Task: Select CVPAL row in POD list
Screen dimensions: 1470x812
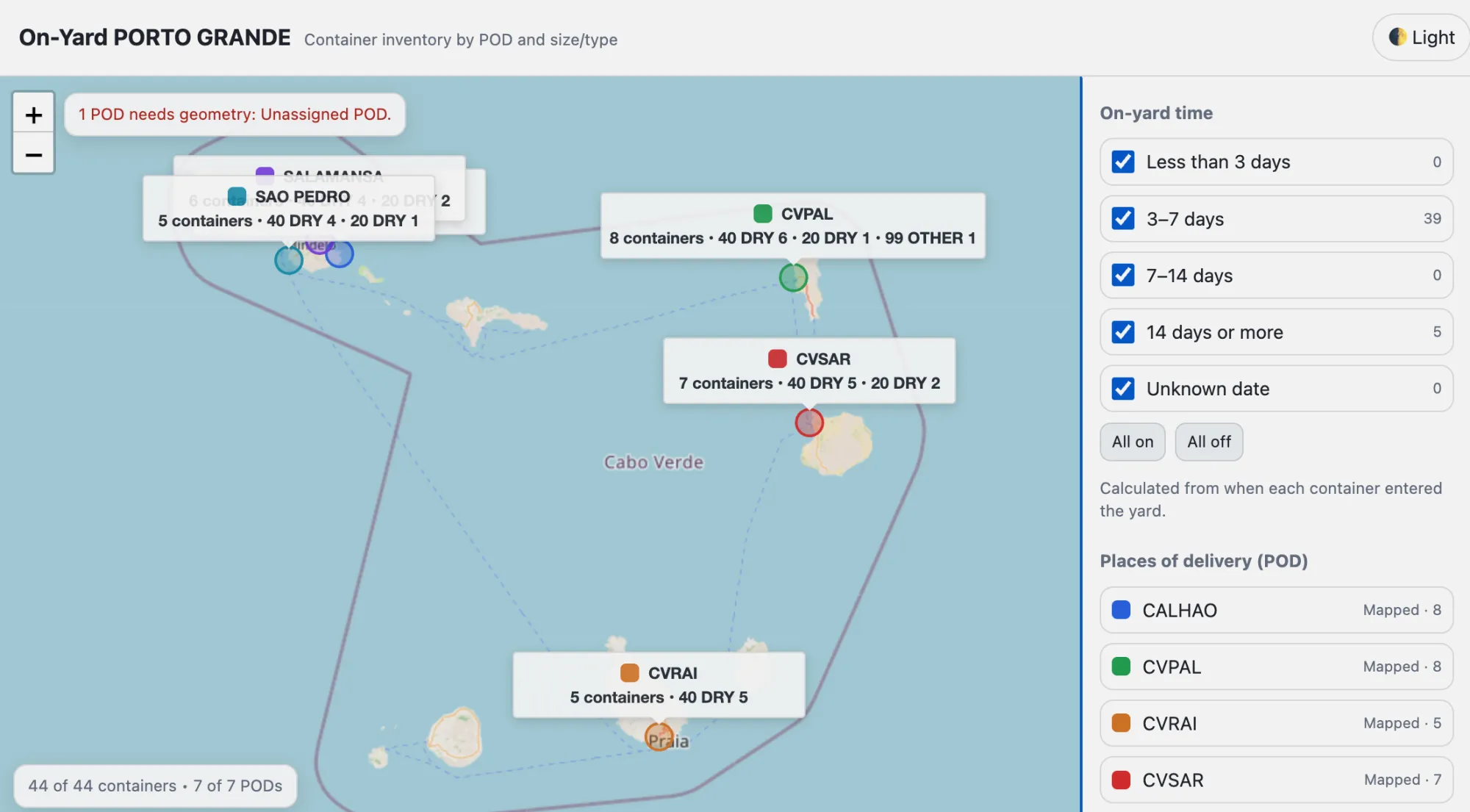Action: [1277, 667]
